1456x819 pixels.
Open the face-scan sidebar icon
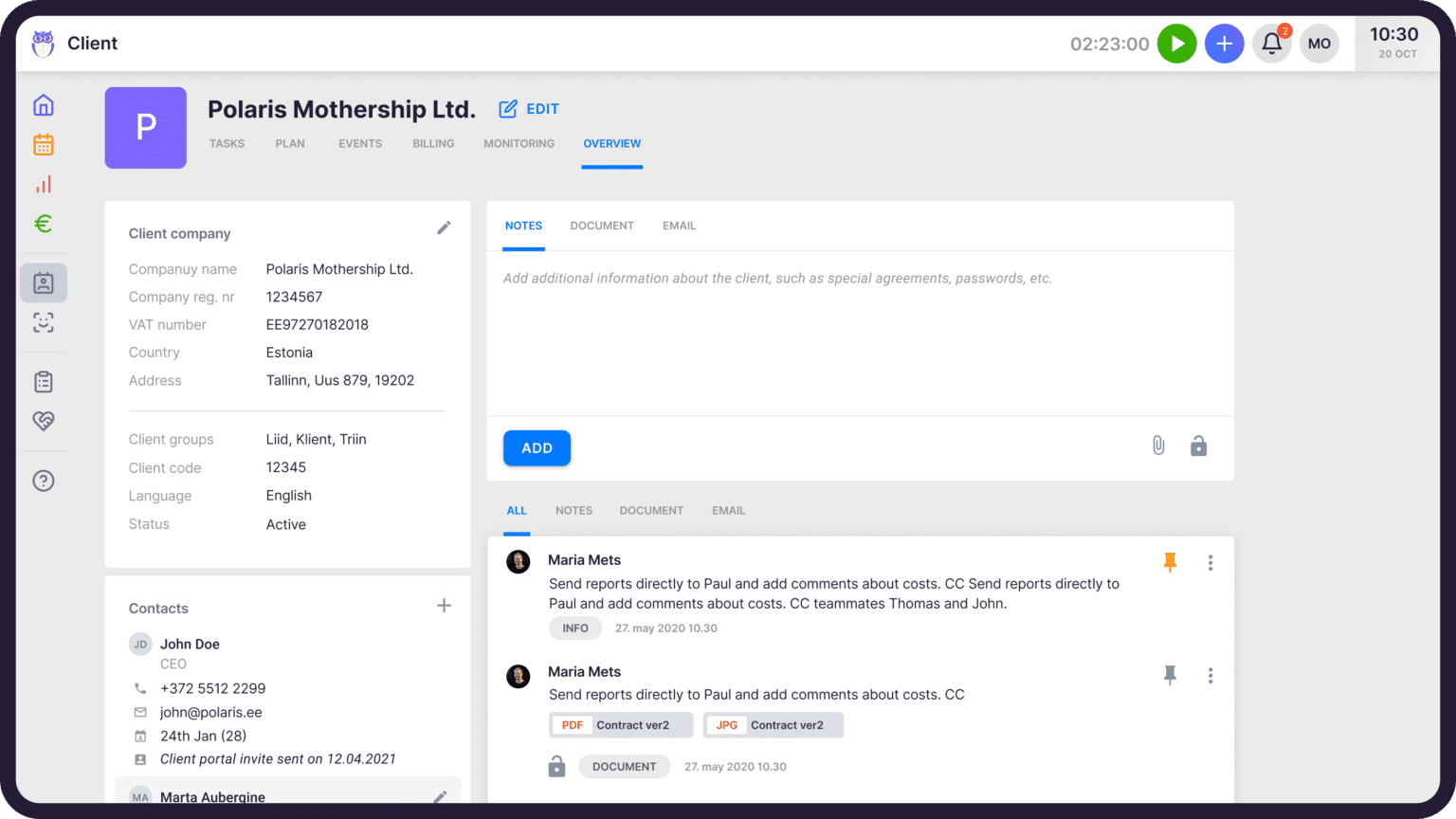click(44, 322)
